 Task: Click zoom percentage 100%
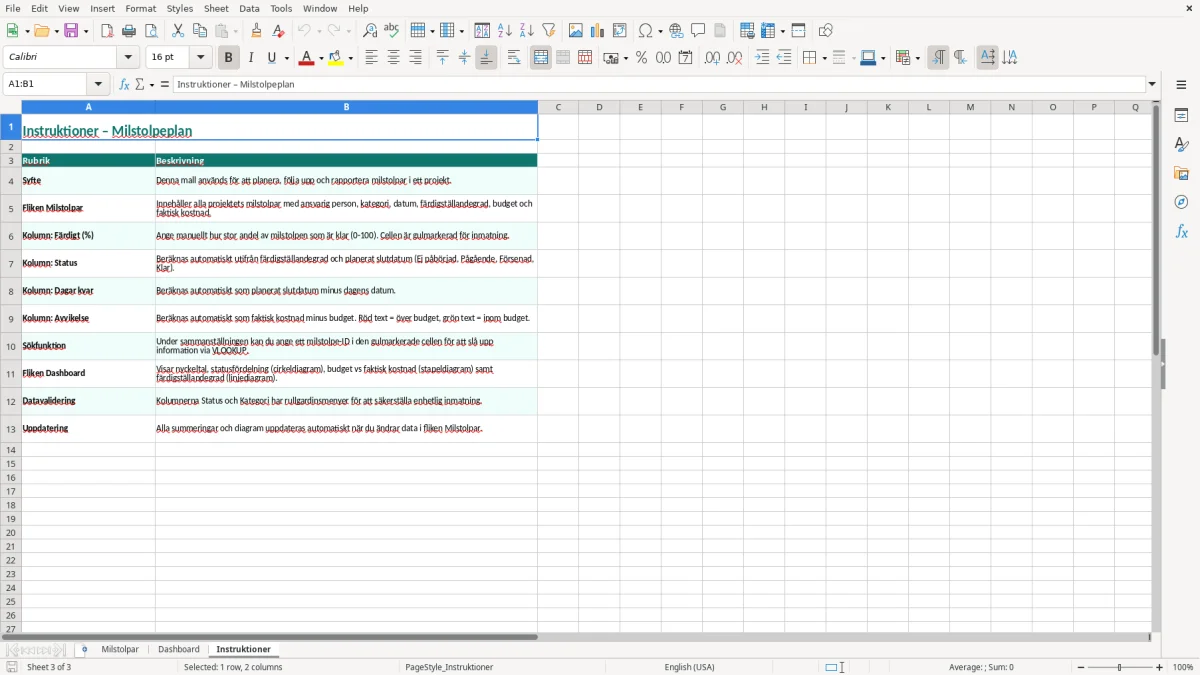pyautogui.click(x=1183, y=667)
